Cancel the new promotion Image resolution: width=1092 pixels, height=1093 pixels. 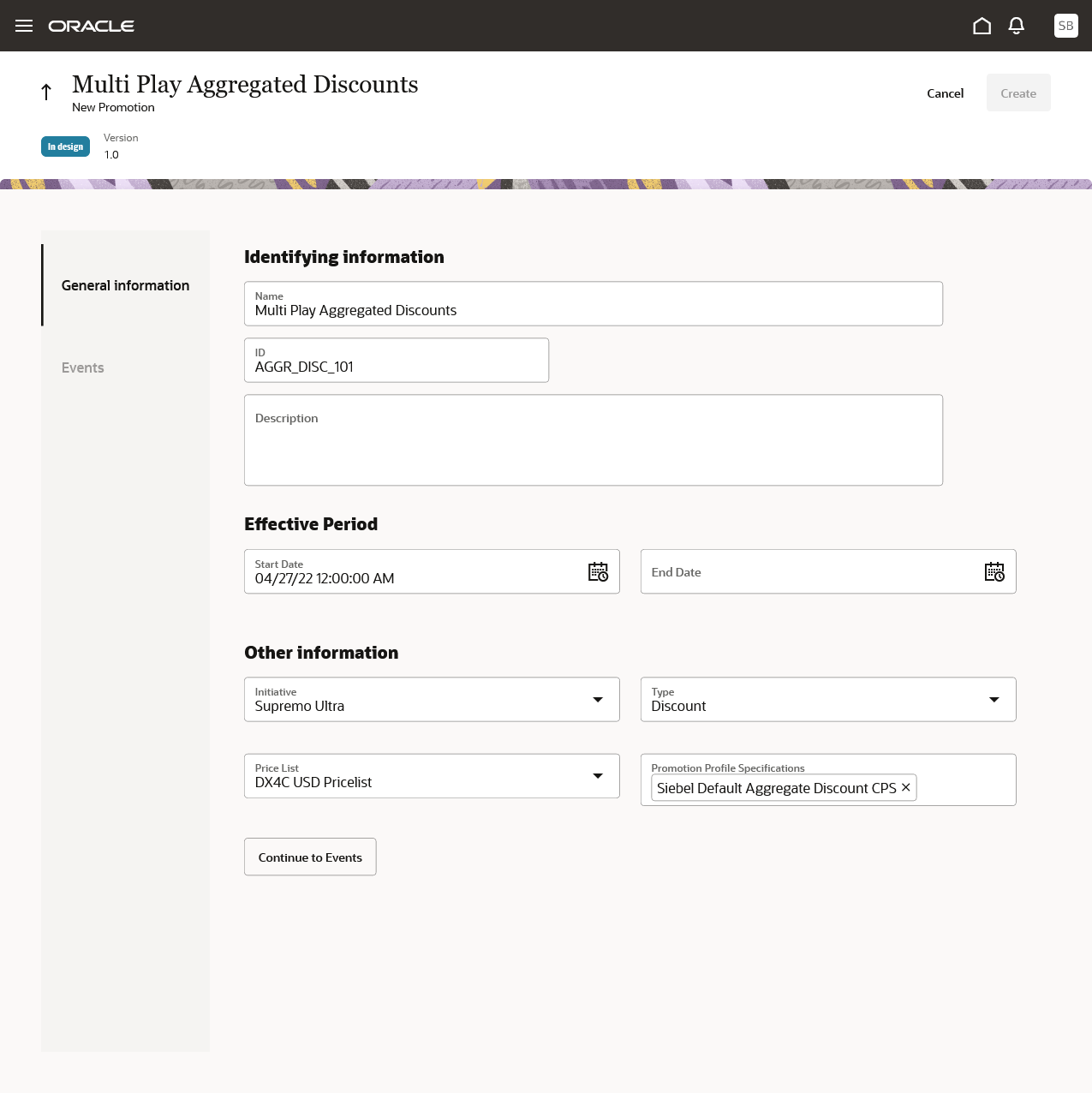coord(945,93)
